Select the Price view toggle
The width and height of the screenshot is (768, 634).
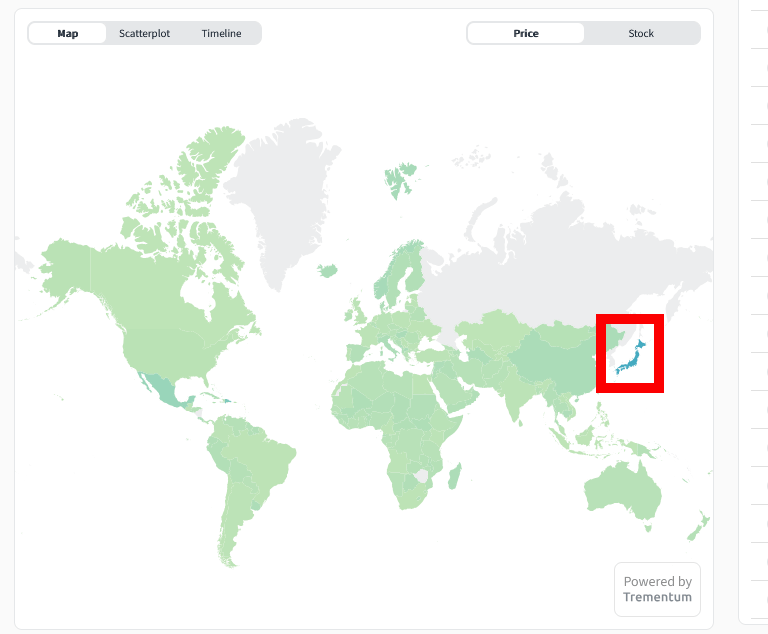pos(526,33)
